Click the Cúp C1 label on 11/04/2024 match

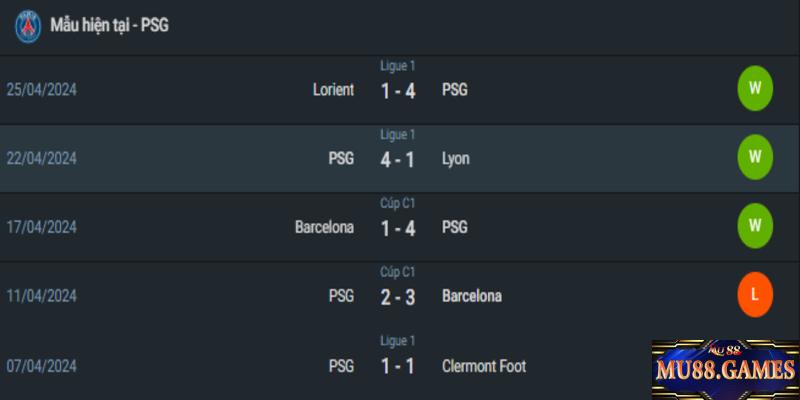pyautogui.click(x=397, y=272)
